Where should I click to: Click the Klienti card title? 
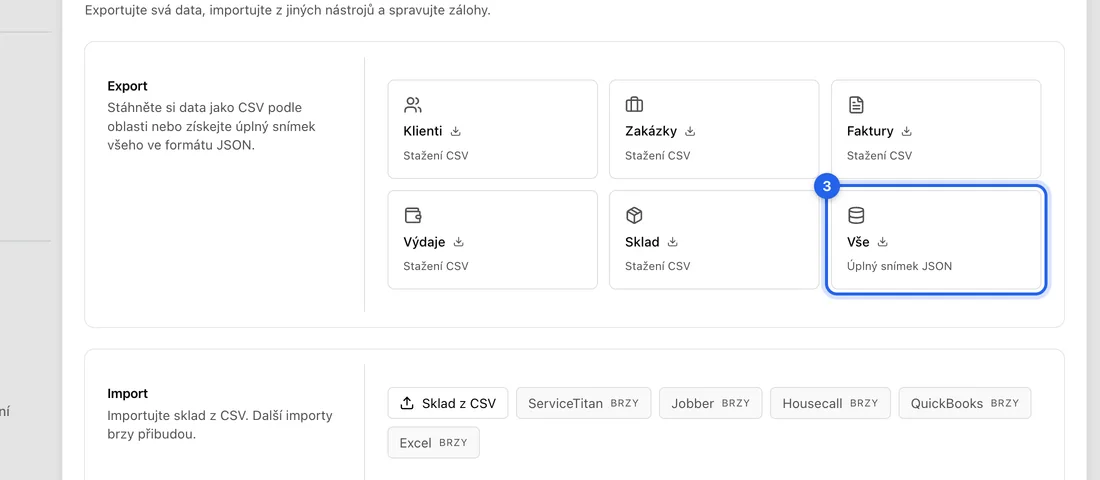[x=423, y=131]
